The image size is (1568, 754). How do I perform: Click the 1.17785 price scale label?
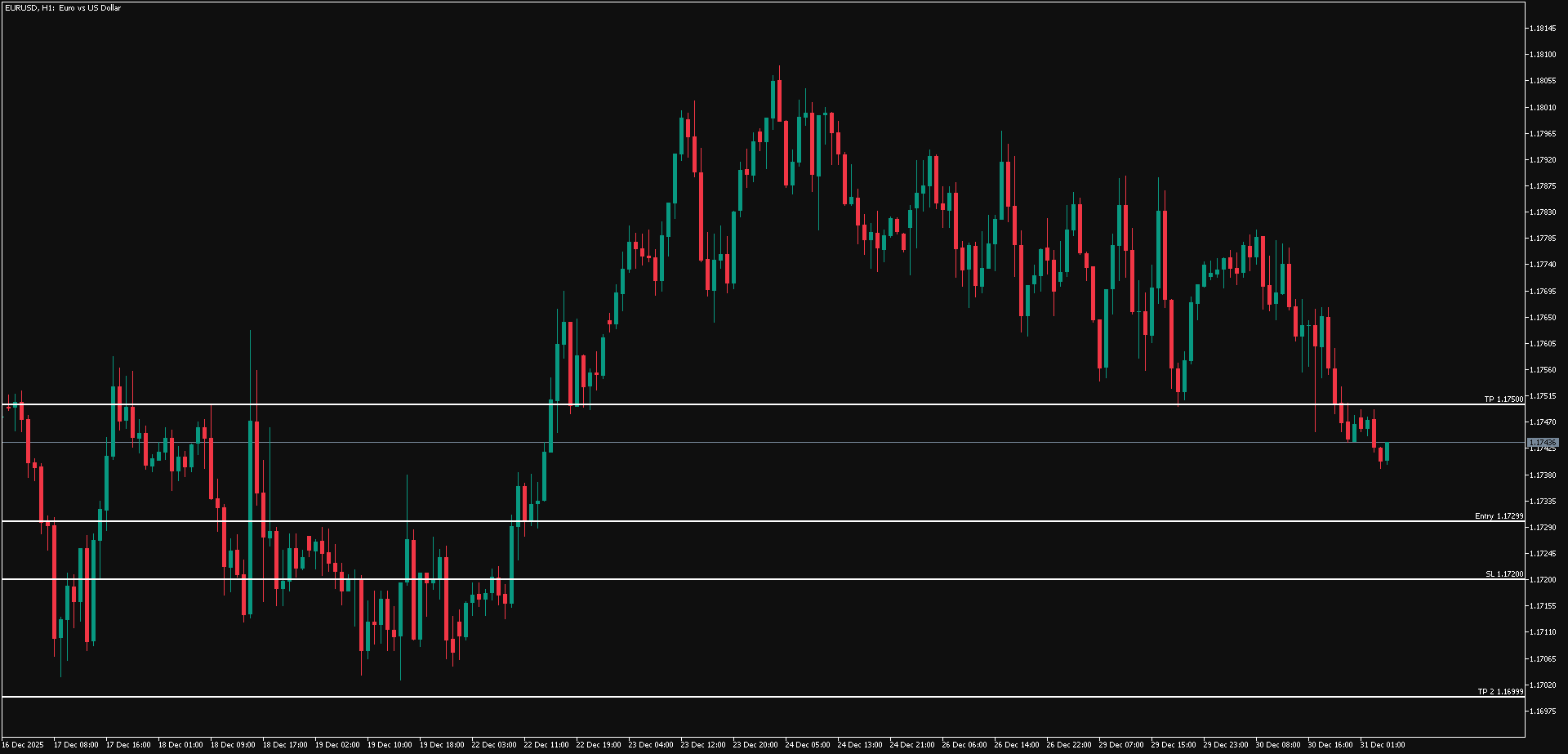coord(1543,239)
